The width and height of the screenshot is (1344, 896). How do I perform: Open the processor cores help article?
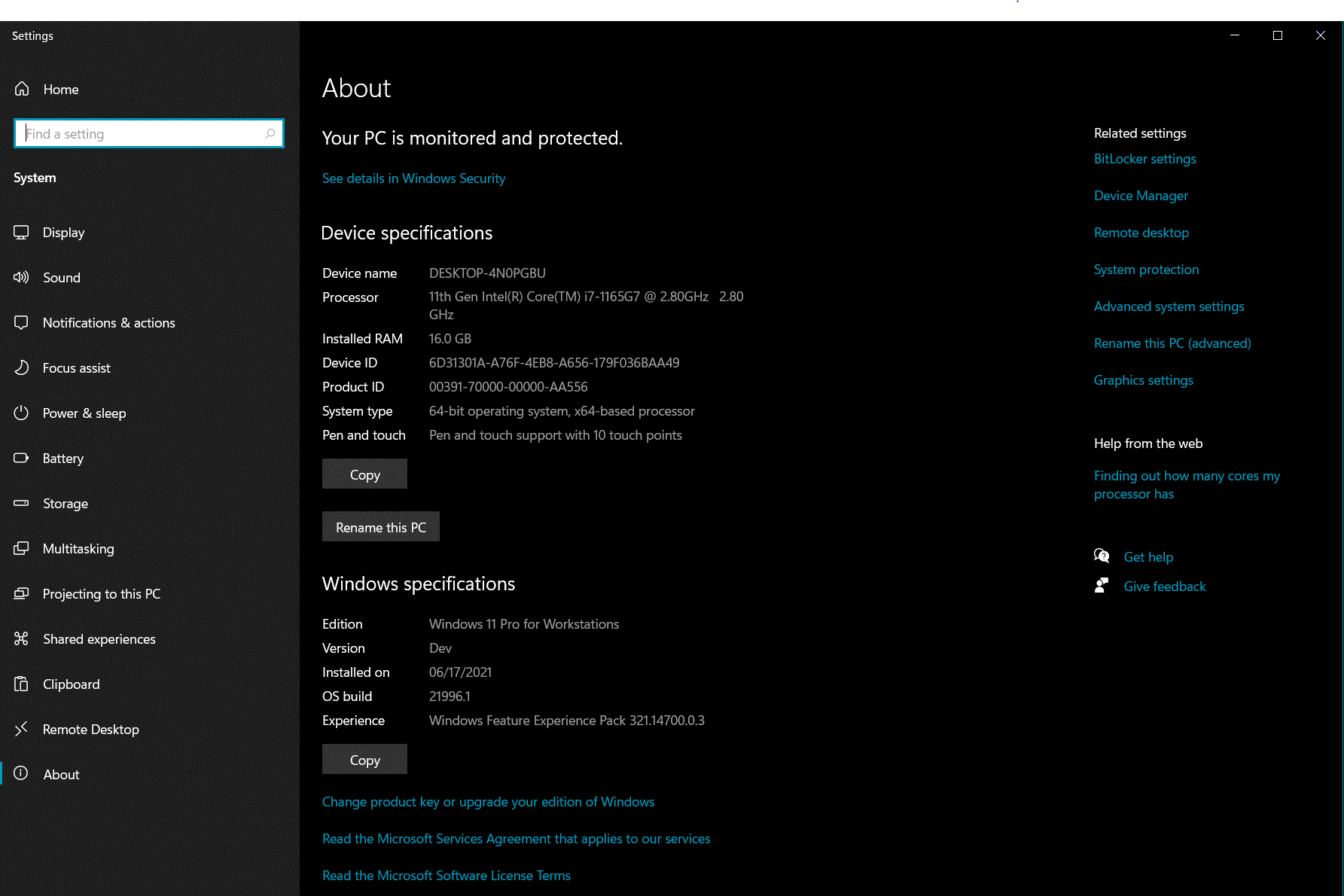point(1187,485)
